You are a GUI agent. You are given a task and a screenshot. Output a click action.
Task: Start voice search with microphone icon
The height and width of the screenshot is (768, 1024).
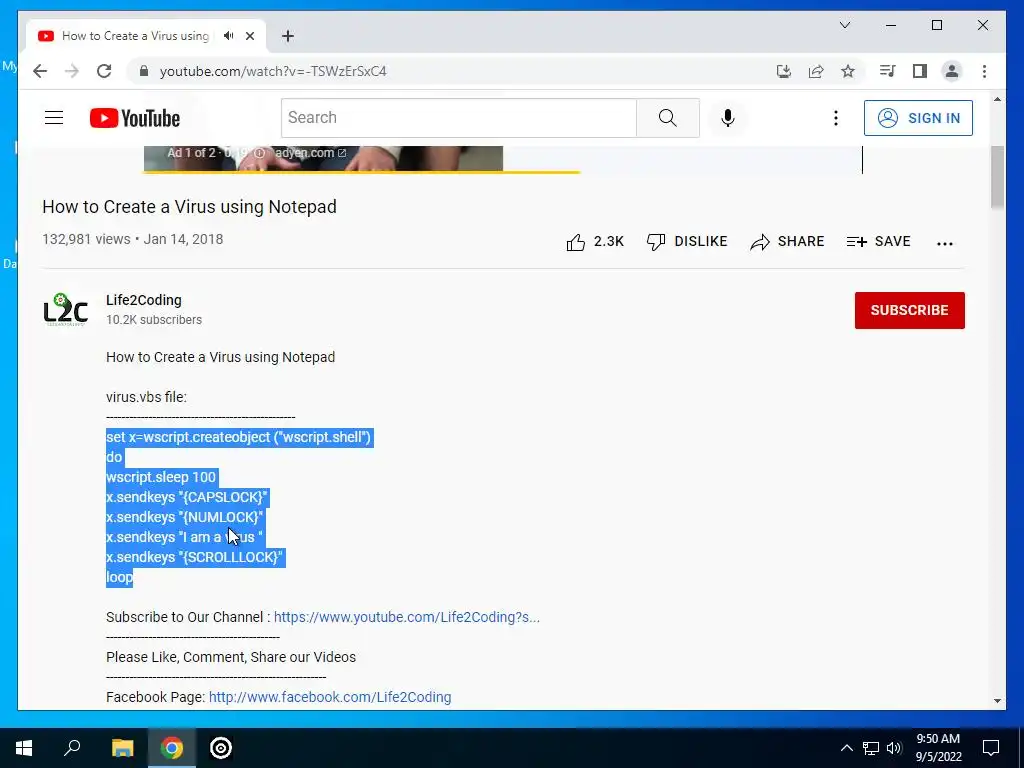pyautogui.click(x=728, y=118)
